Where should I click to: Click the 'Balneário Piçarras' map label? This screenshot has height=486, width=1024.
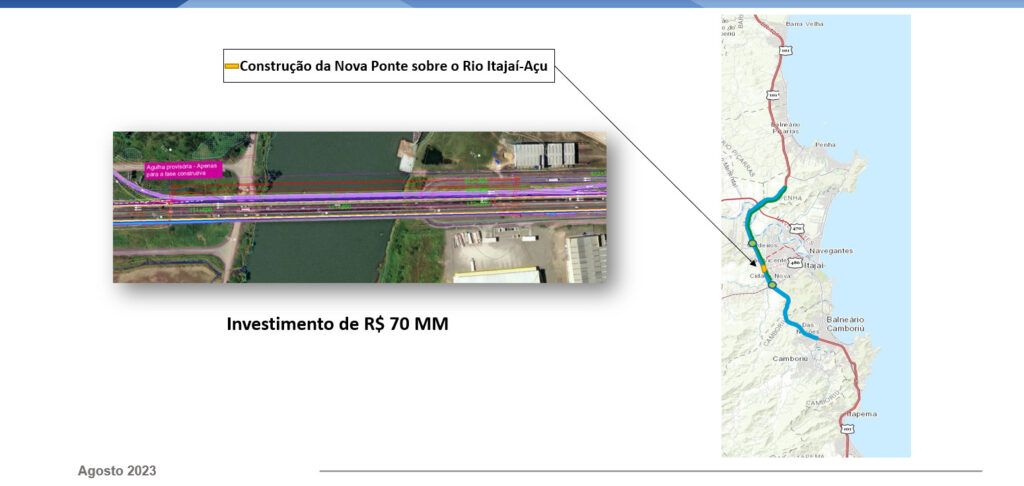point(786,127)
